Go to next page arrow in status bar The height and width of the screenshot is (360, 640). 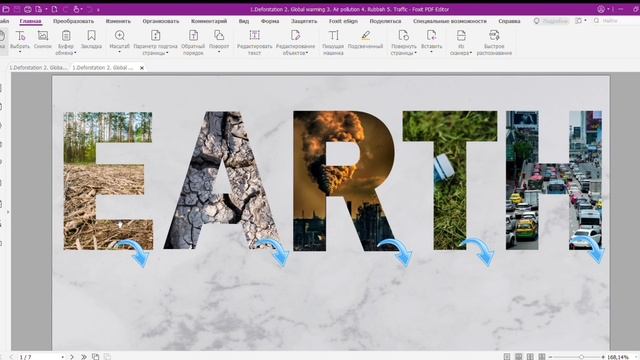72,357
